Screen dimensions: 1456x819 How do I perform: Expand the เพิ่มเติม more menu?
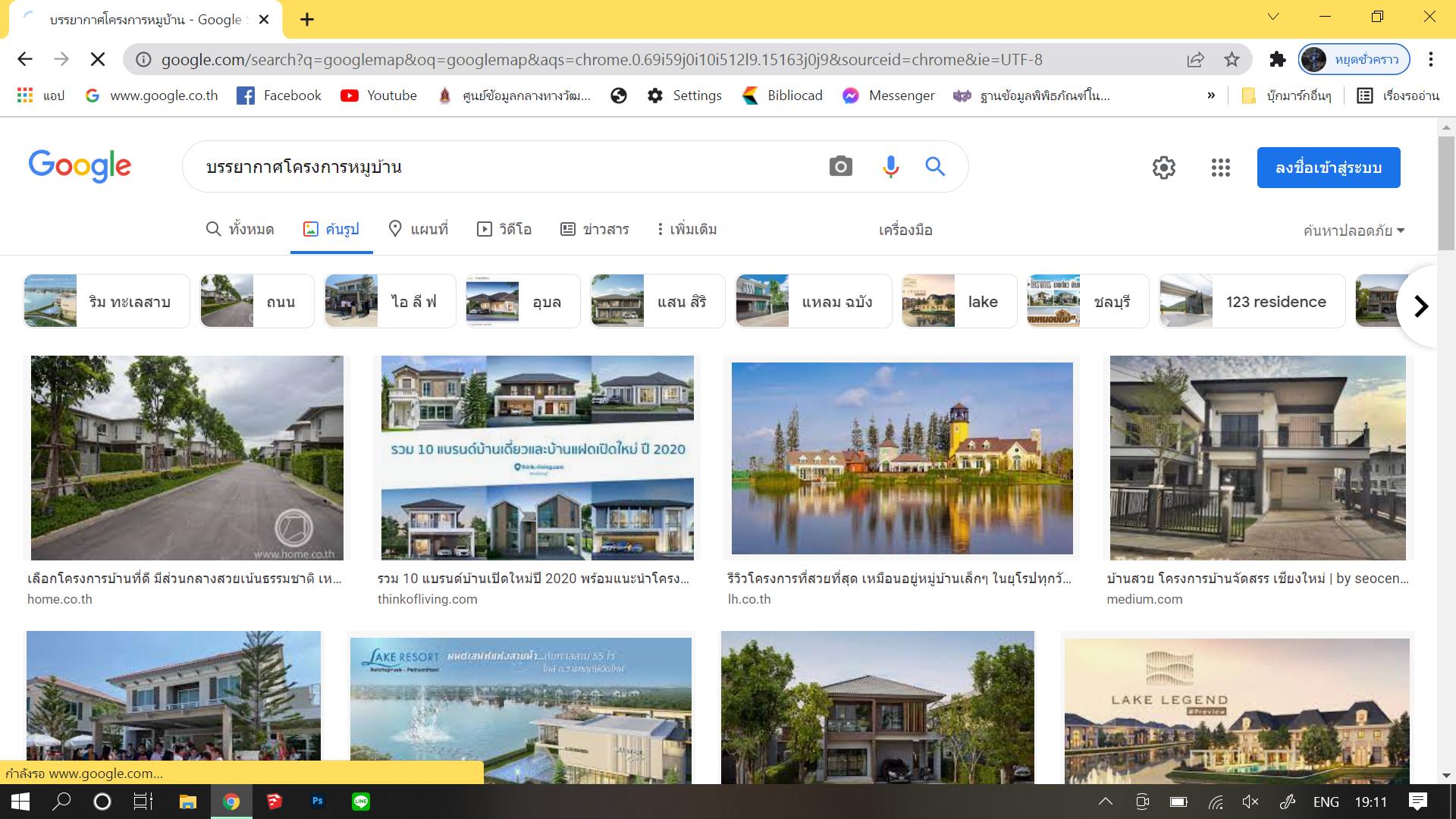click(686, 229)
